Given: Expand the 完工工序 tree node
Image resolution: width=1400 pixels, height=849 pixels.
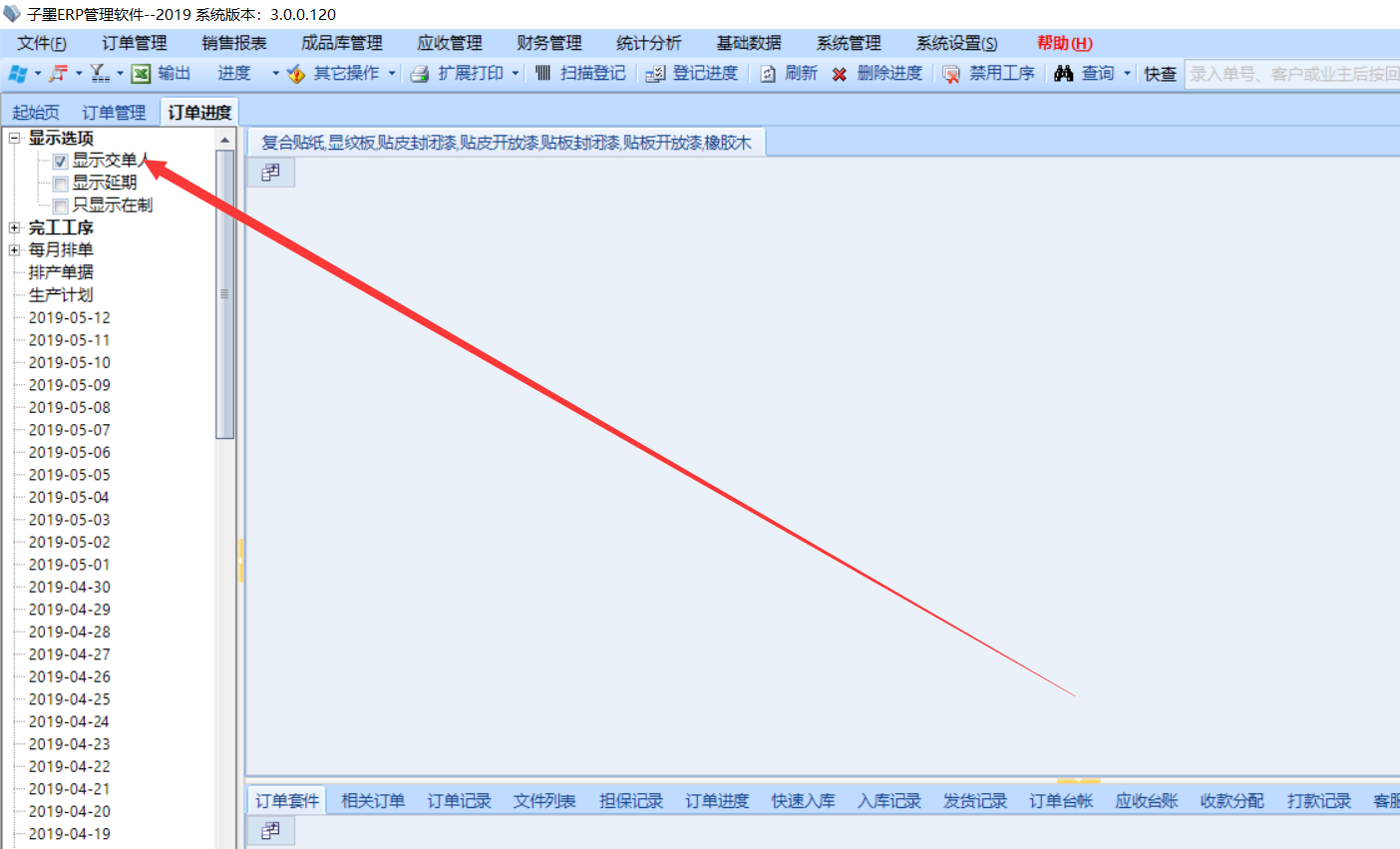Looking at the screenshot, I should (15, 227).
